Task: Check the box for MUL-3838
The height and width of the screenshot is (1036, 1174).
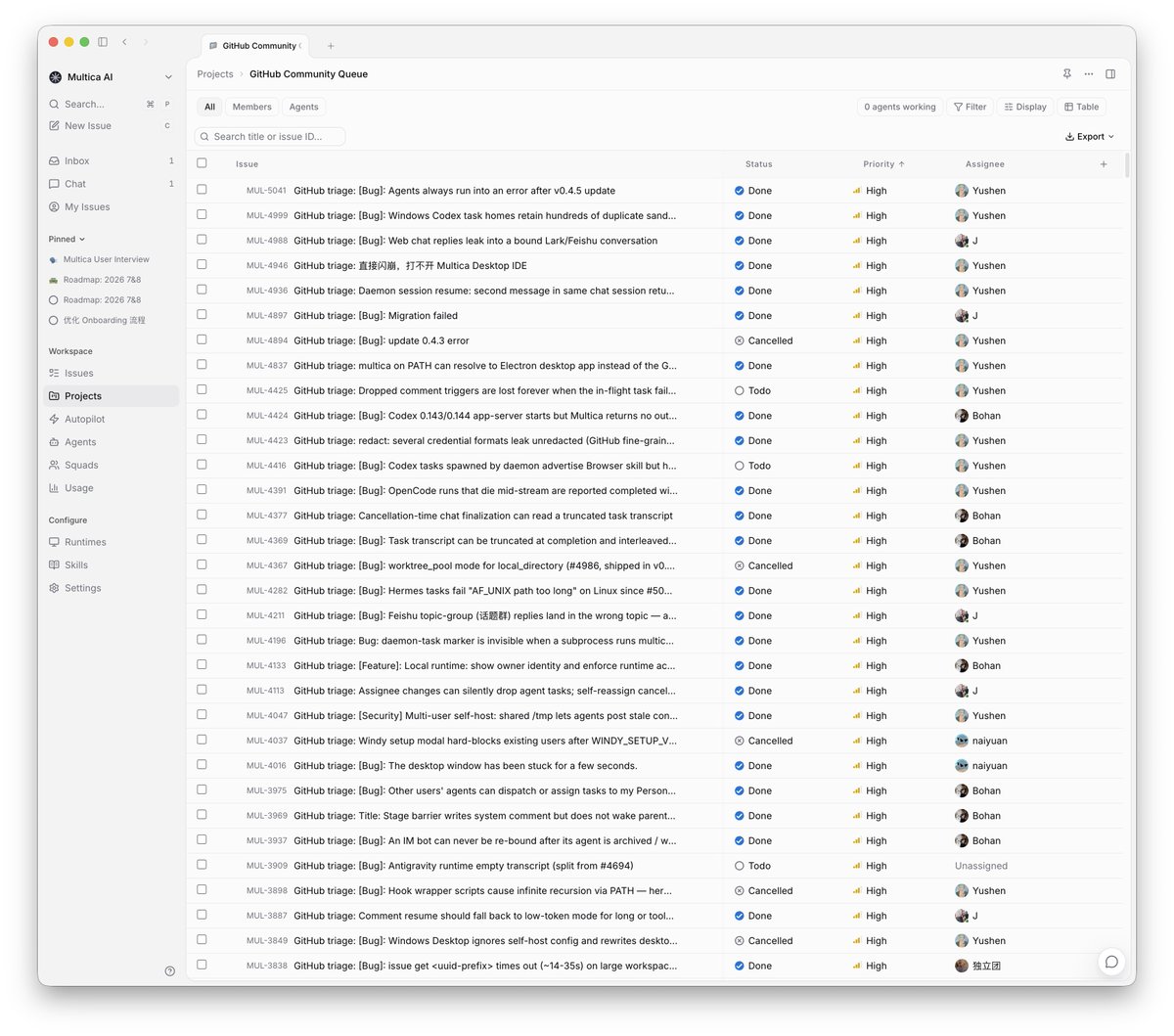Action: click(x=202, y=965)
